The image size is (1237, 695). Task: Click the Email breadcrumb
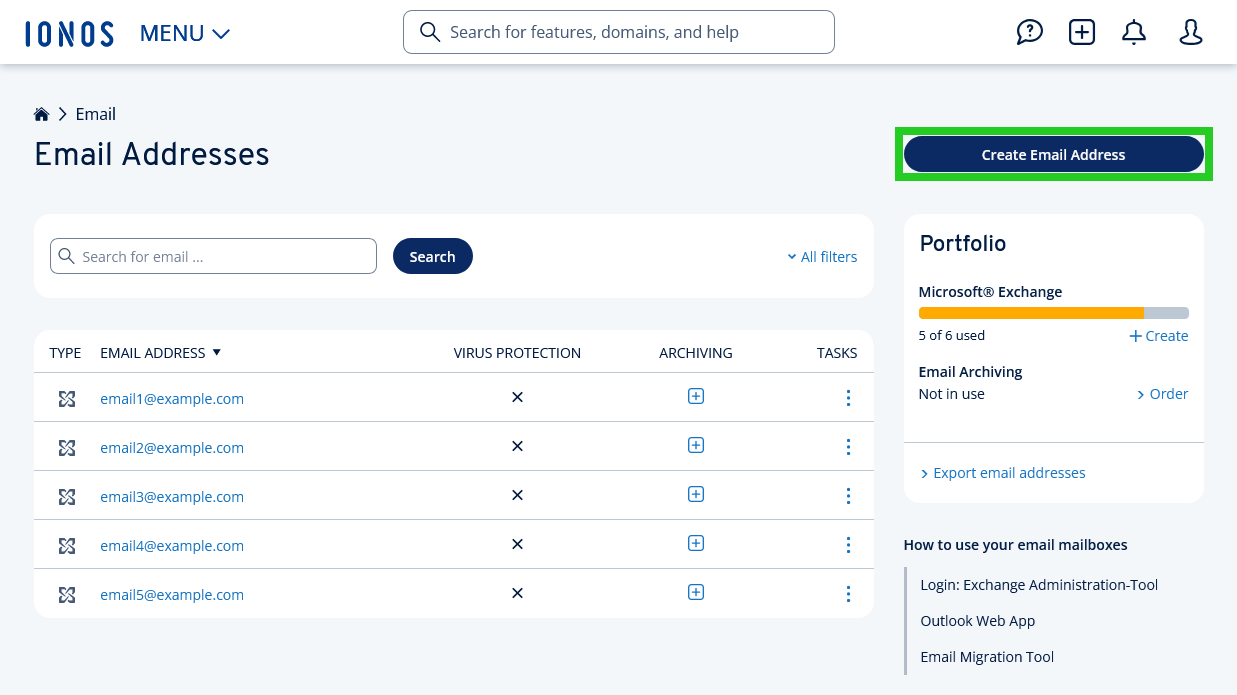point(96,114)
